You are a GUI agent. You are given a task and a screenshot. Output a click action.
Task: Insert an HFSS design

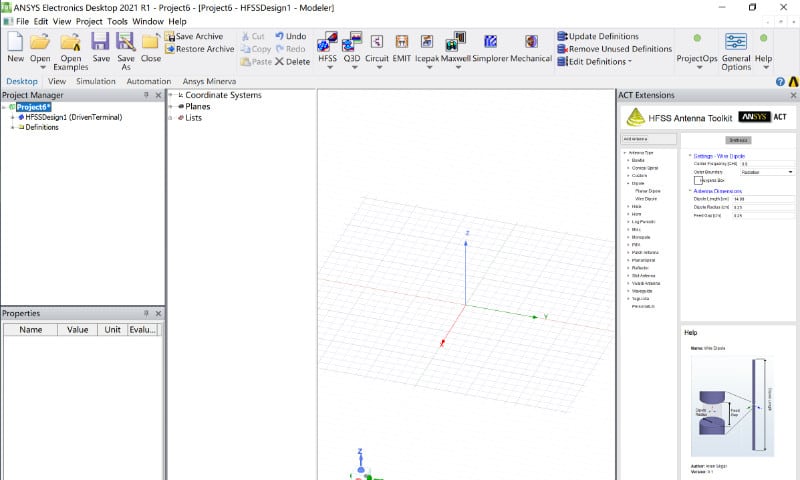(x=327, y=42)
